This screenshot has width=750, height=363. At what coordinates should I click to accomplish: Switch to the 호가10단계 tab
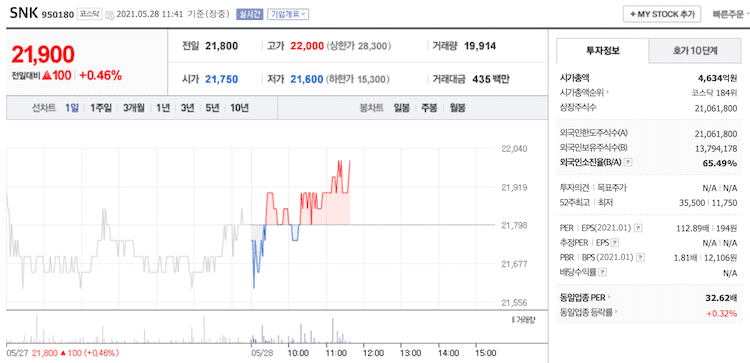[x=695, y=51]
